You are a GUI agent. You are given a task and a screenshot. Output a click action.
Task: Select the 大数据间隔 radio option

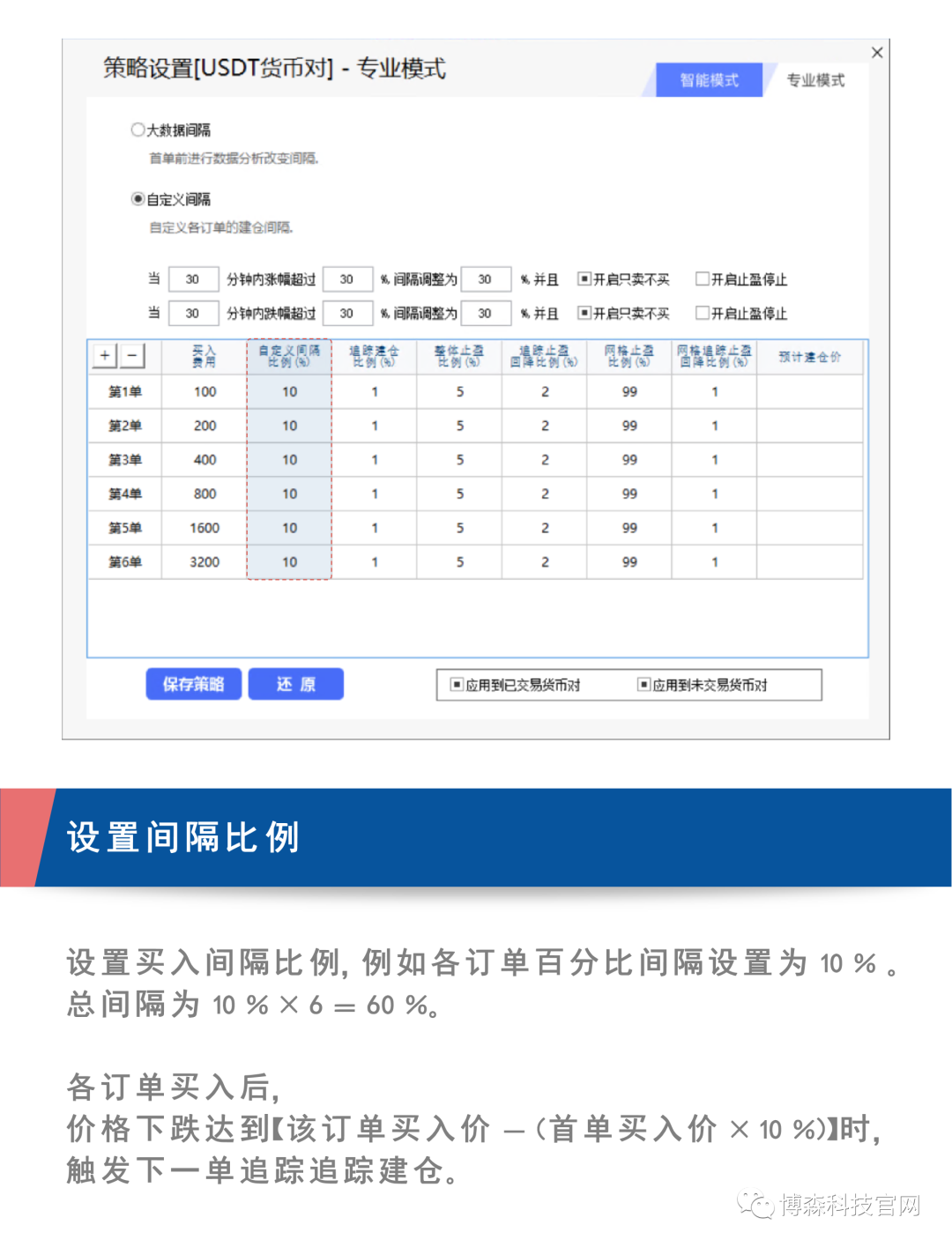point(138,130)
